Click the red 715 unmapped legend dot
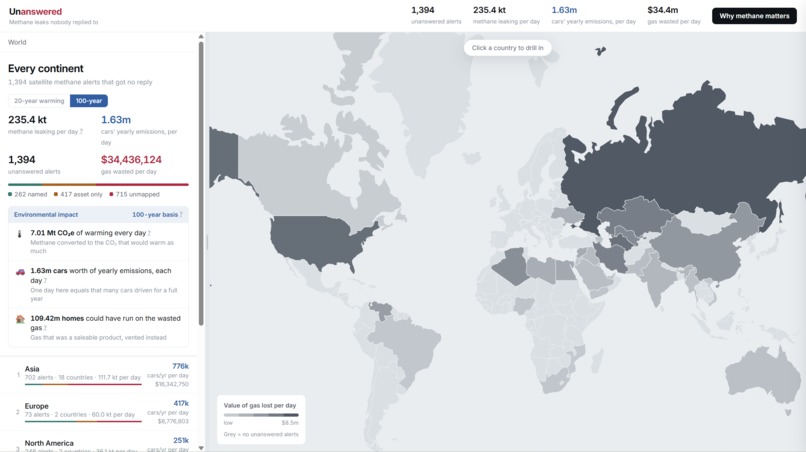 coord(111,194)
